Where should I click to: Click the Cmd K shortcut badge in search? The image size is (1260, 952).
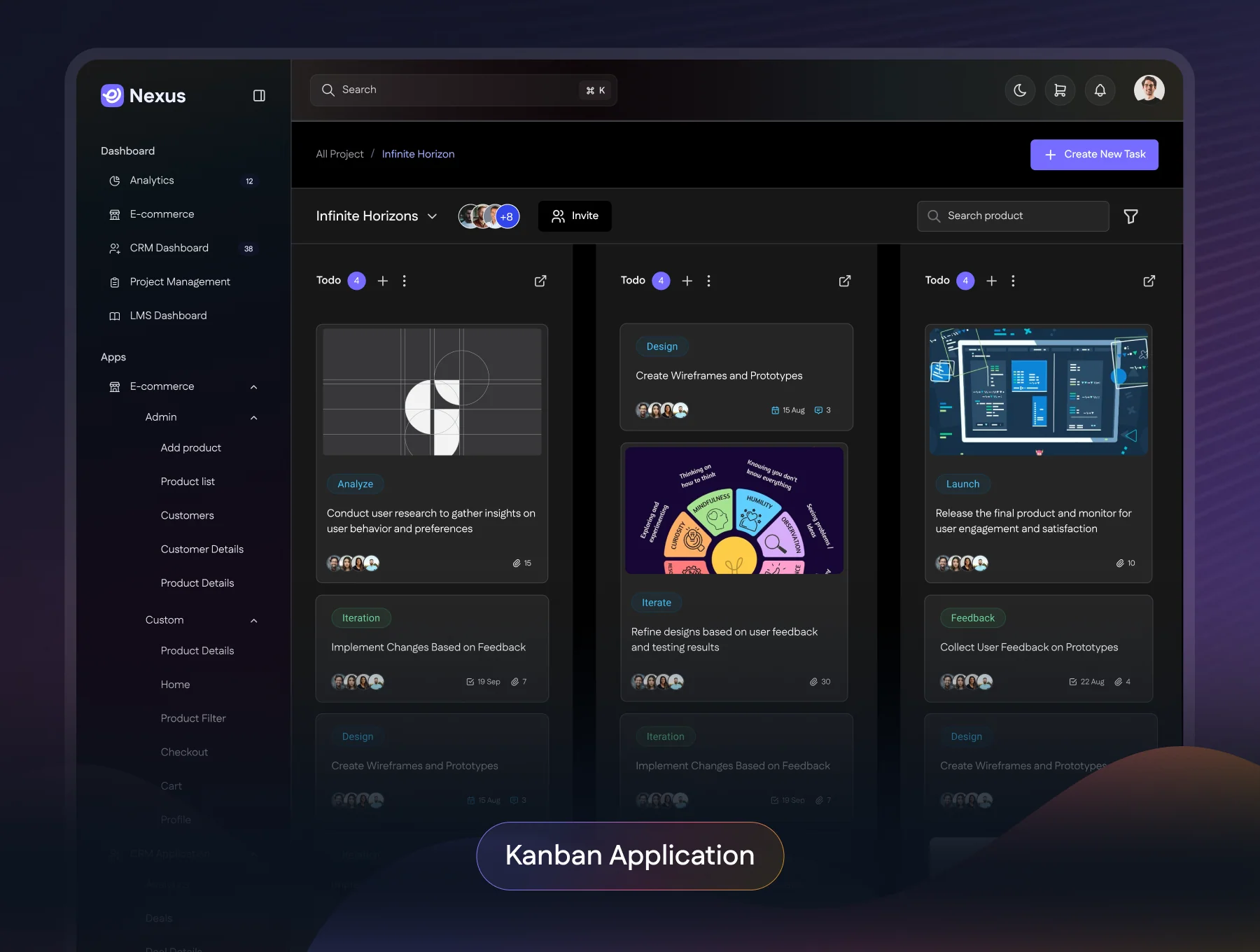click(x=596, y=90)
